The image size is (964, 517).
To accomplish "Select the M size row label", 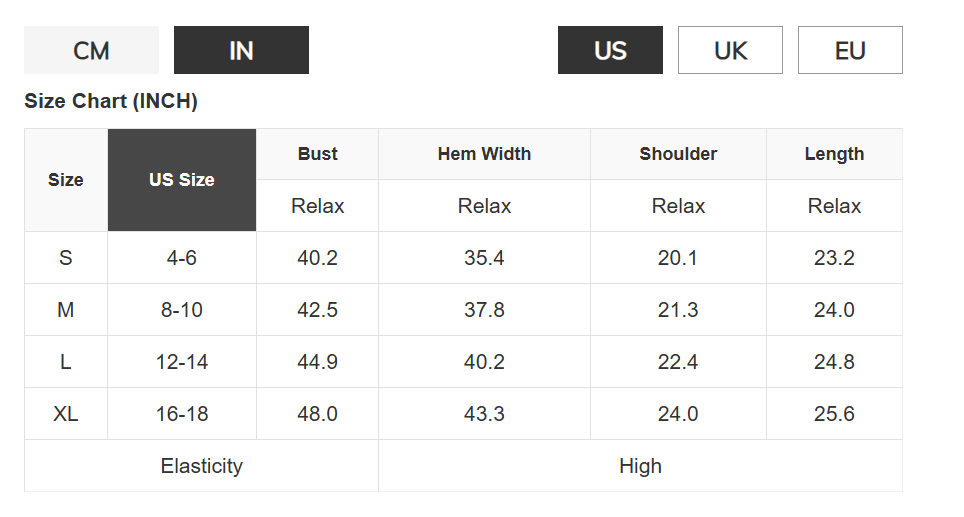I will pos(66,310).
